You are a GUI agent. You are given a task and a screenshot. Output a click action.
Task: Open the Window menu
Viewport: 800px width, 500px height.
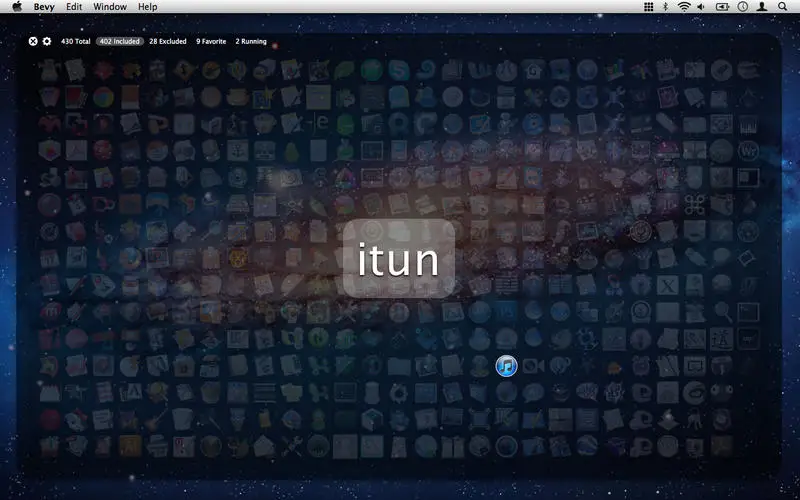pos(110,7)
